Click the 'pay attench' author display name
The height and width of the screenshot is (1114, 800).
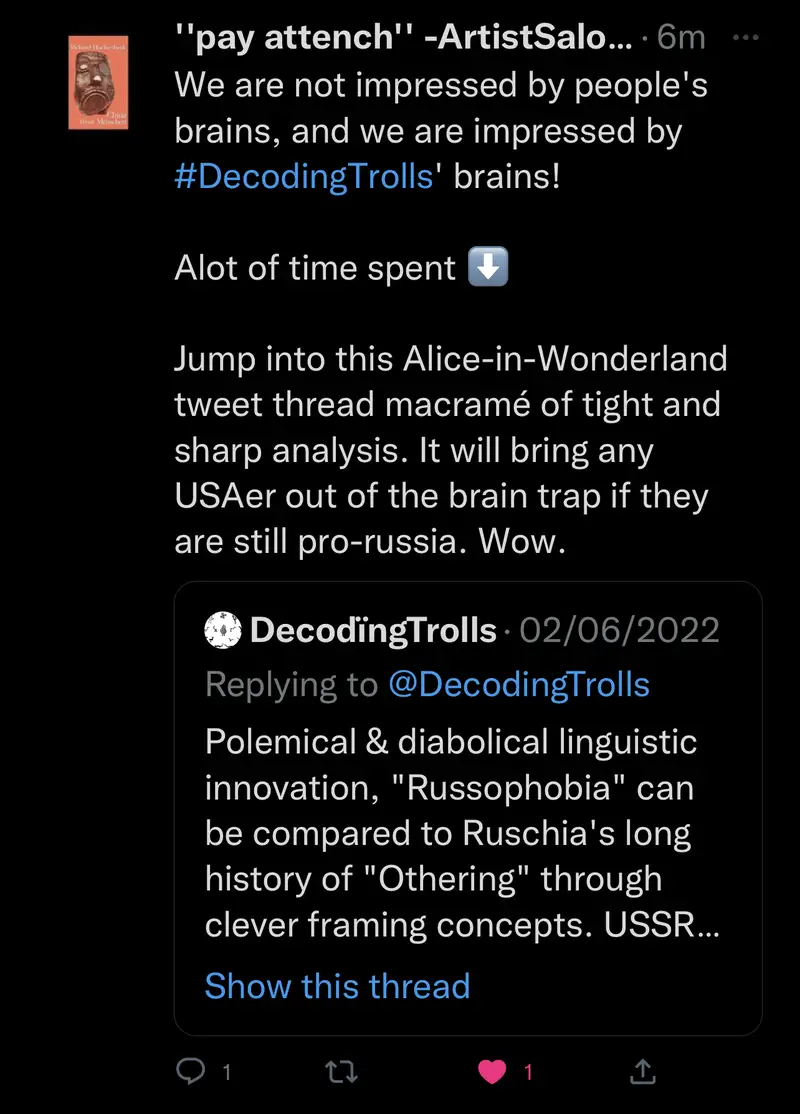403,38
